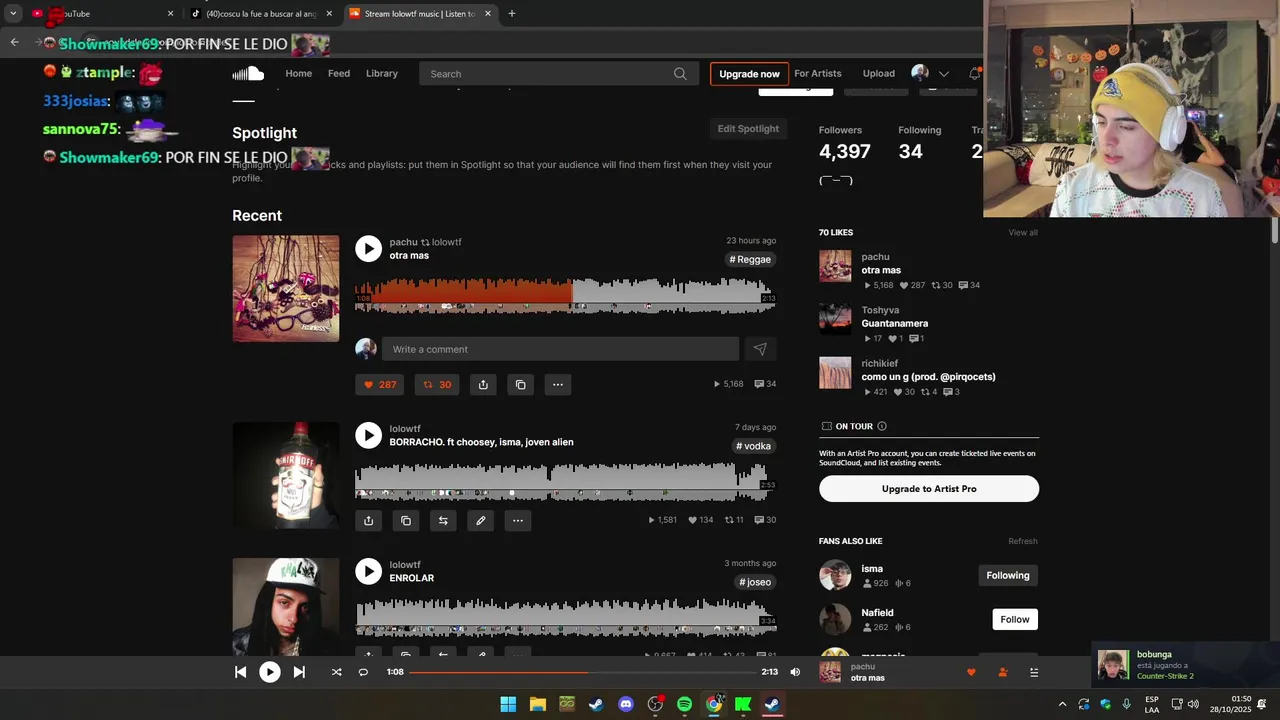Follow Nafield

pos(1015,619)
